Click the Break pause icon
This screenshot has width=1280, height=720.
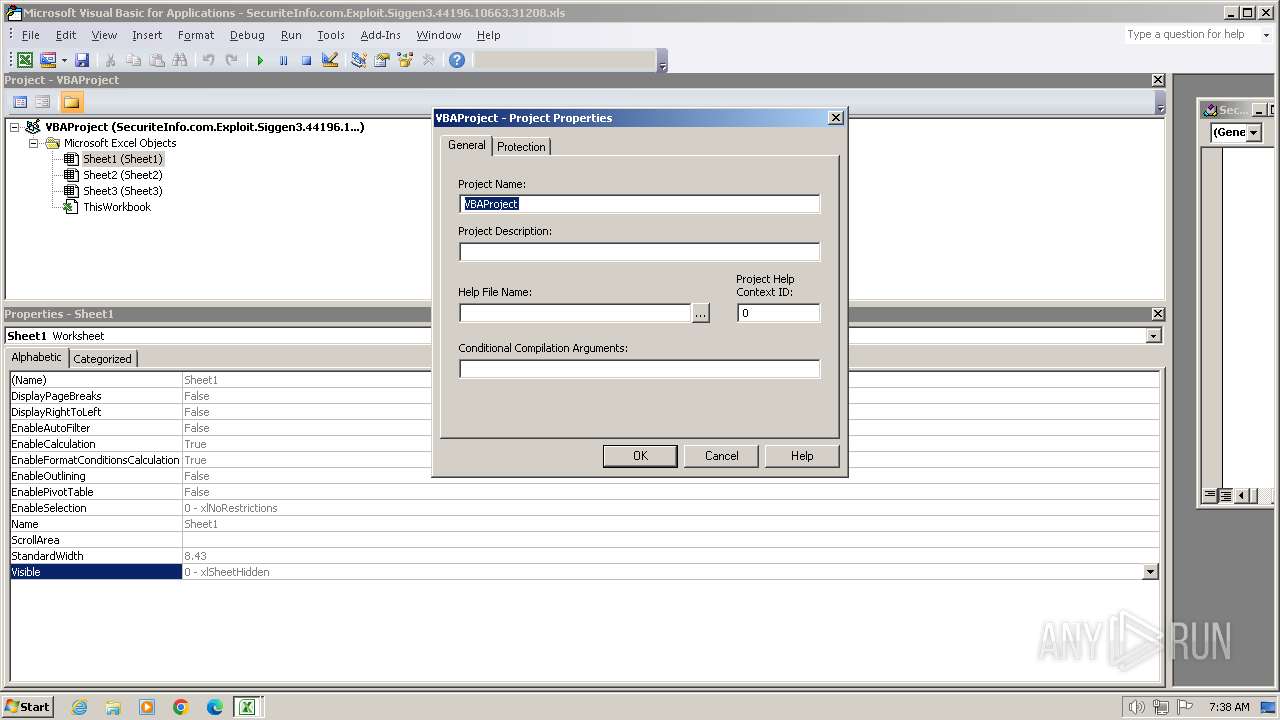pyautogui.click(x=283, y=61)
